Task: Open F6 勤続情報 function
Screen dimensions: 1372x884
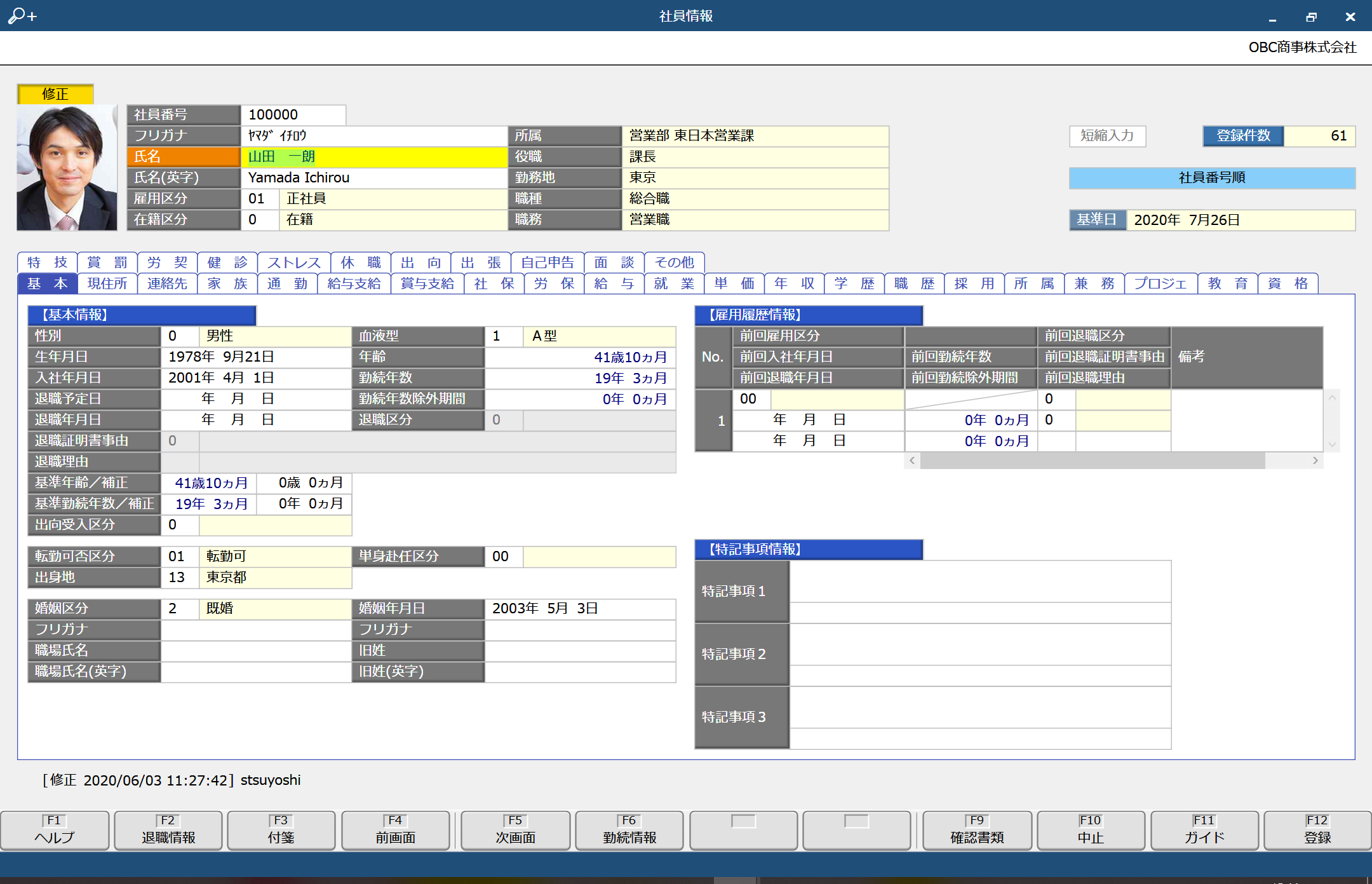Action: point(629,830)
